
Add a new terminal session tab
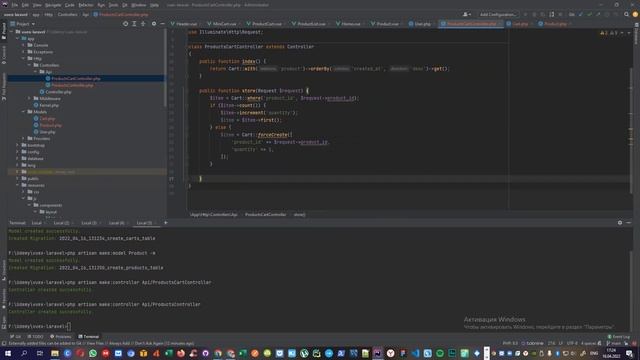(166, 223)
